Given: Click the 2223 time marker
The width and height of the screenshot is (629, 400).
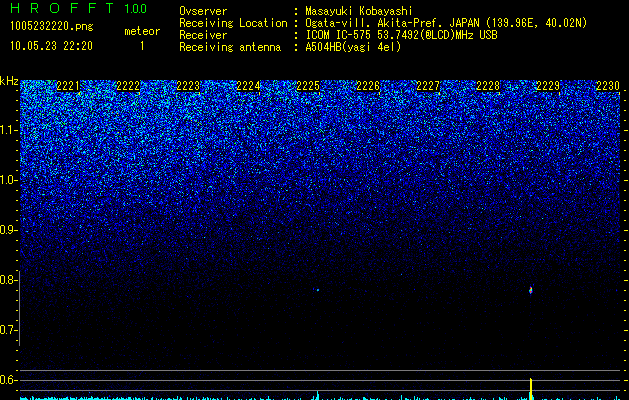Looking at the screenshot, I should (x=188, y=86).
